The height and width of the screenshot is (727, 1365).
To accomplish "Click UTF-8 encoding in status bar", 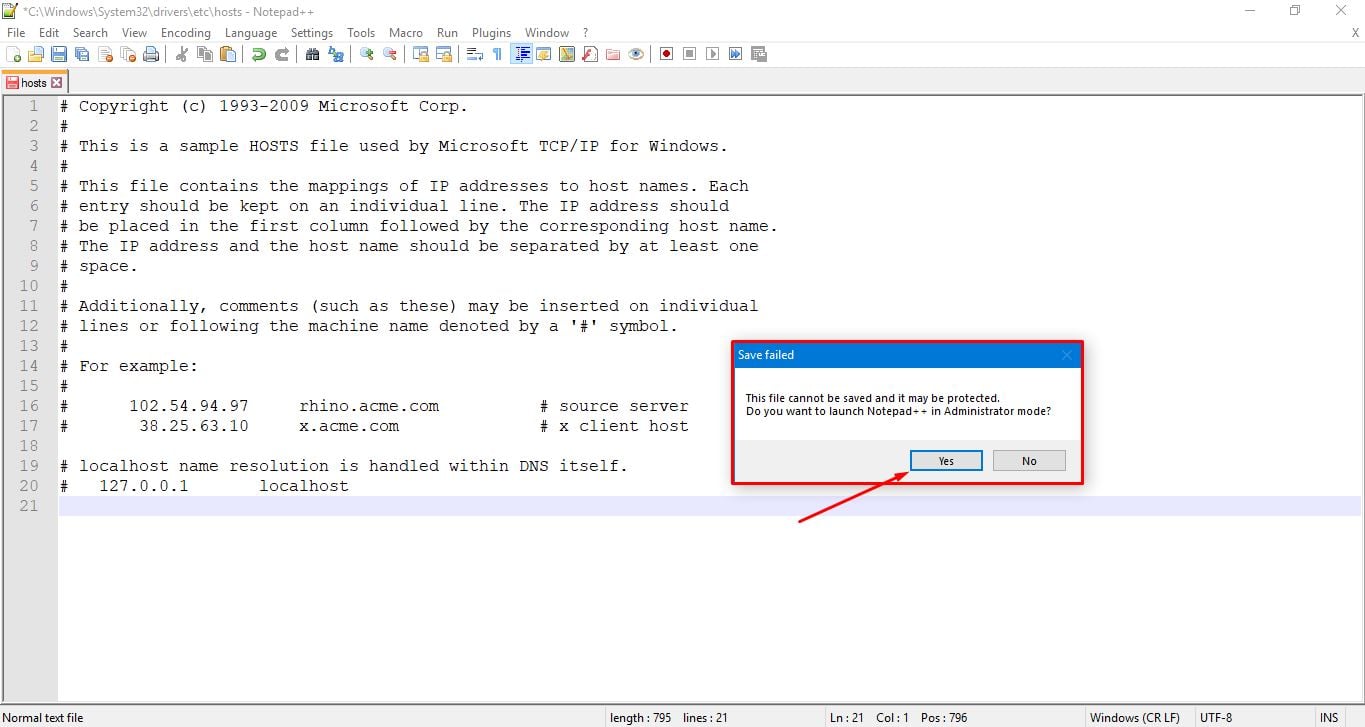I will click(1217, 718).
